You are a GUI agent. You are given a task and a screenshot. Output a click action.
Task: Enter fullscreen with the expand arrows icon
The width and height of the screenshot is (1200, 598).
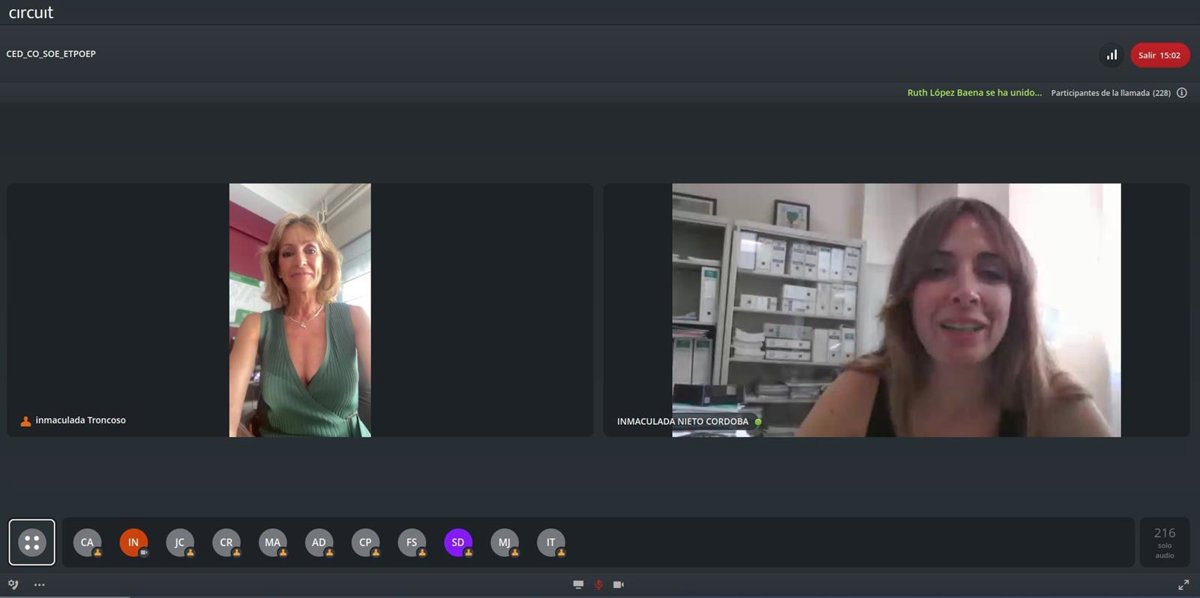(x=1184, y=584)
